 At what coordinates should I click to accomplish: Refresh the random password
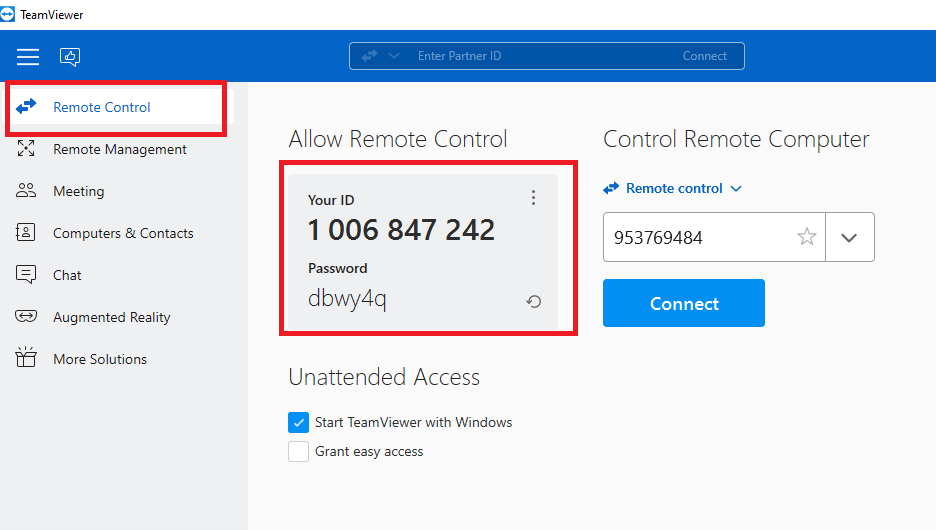click(534, 301)
